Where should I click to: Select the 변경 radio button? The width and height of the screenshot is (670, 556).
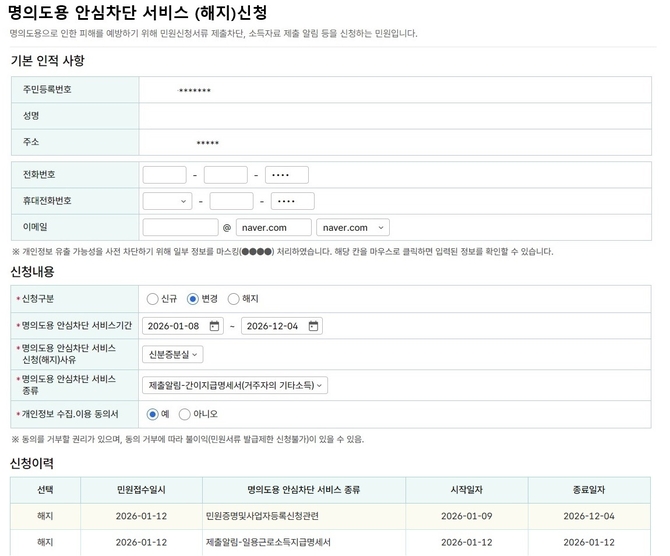click(x=193, y=298)
